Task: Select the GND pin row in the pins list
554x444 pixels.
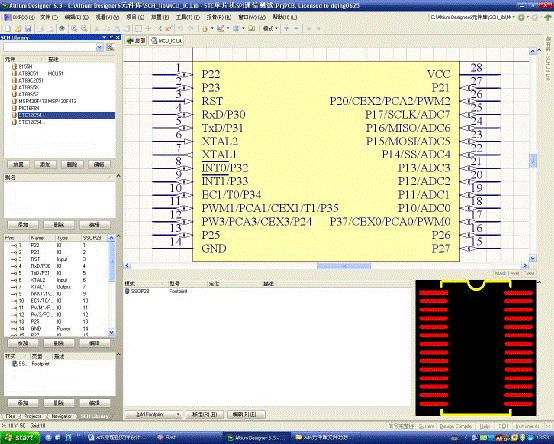Action: (x=57, y=328)
